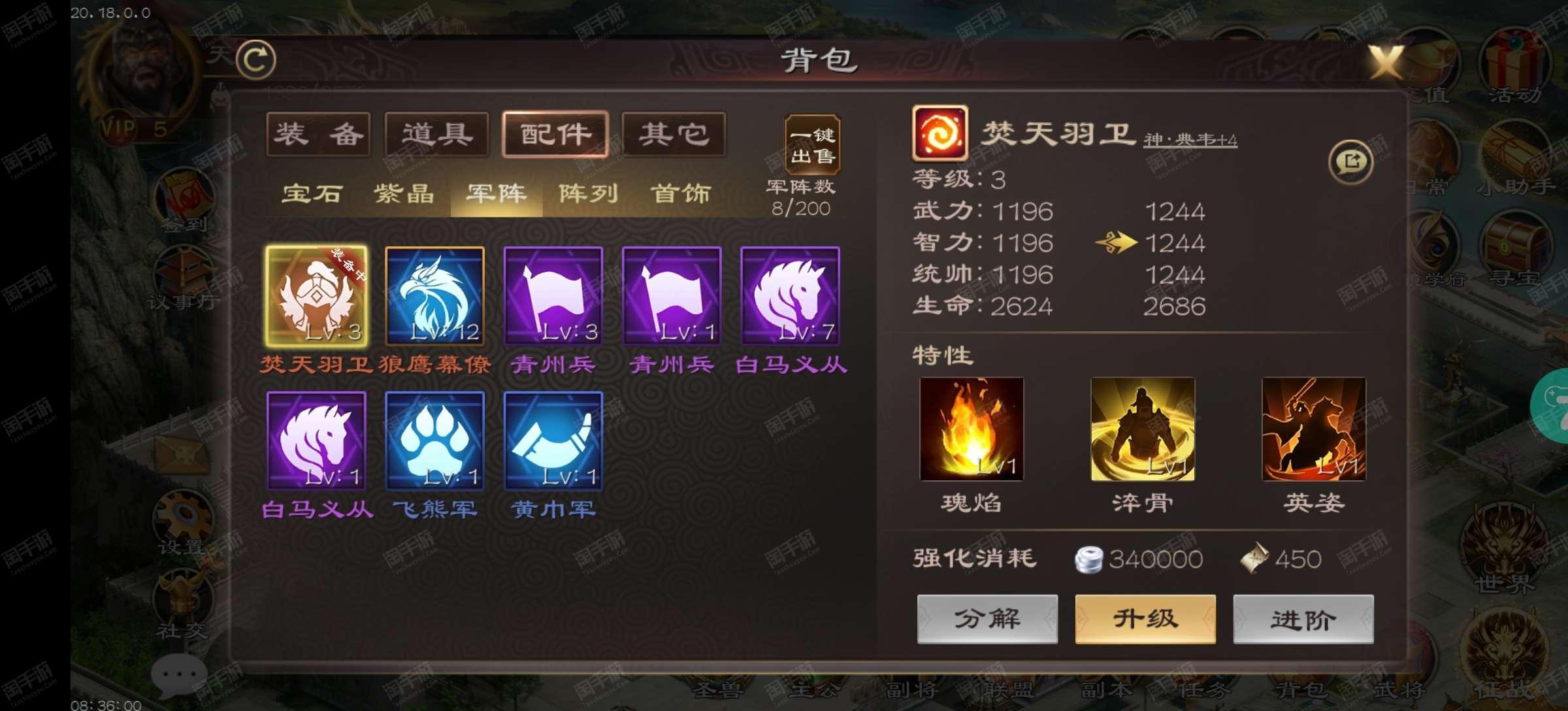Image resolution: width=1568 pixels, height=711 pixels.
Task: Click the 一键出售 sell-all button
Action: pos(812,145)
